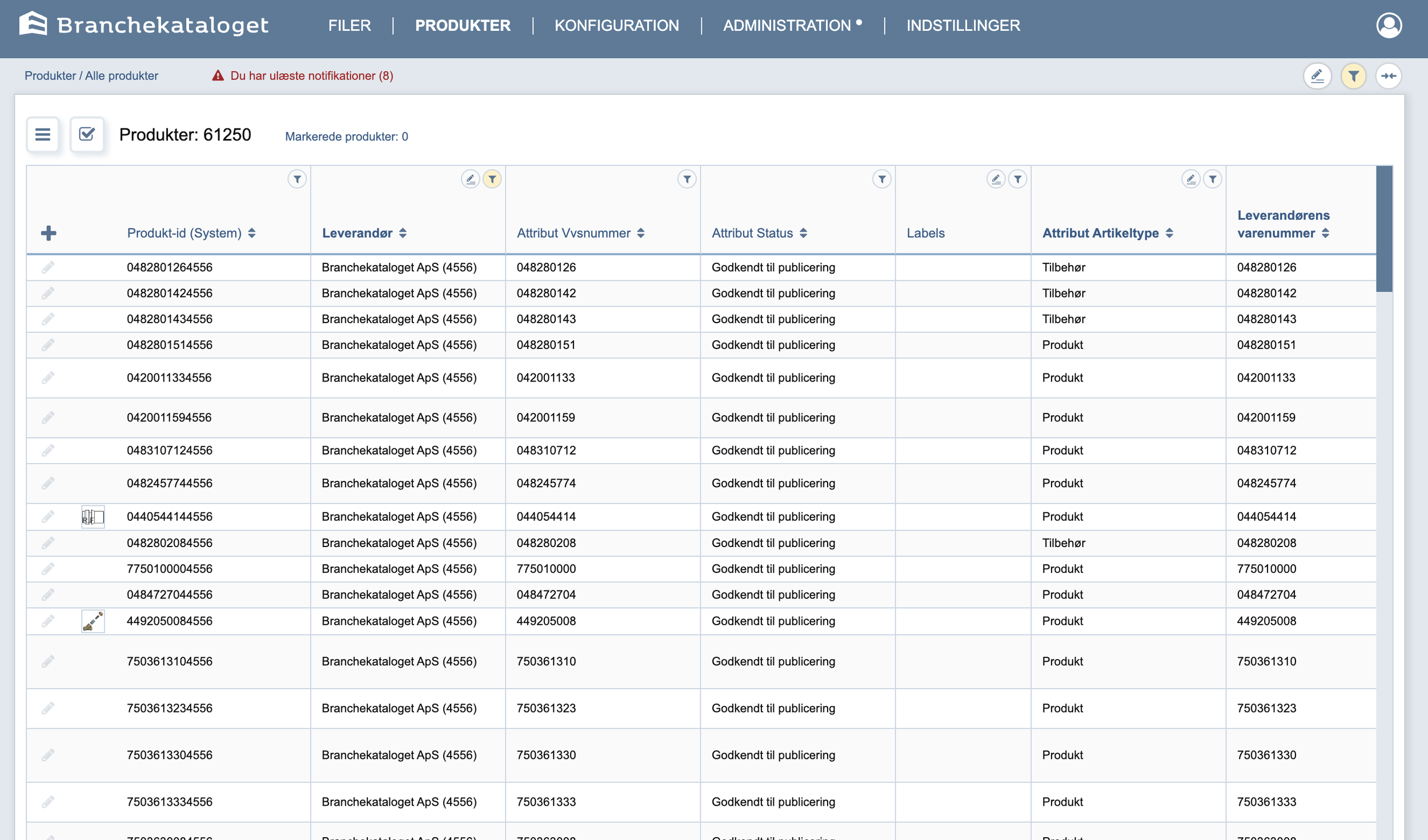1428x840 pixels.
Task: Click the table's vertical scrollbar thumb
Action: click(1384, 228)
